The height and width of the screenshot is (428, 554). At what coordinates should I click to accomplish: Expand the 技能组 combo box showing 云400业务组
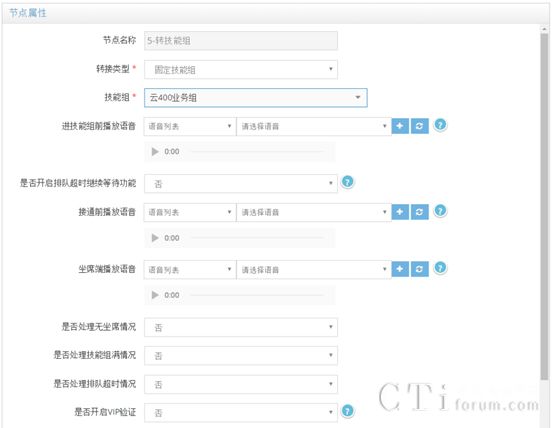(256, 98)
